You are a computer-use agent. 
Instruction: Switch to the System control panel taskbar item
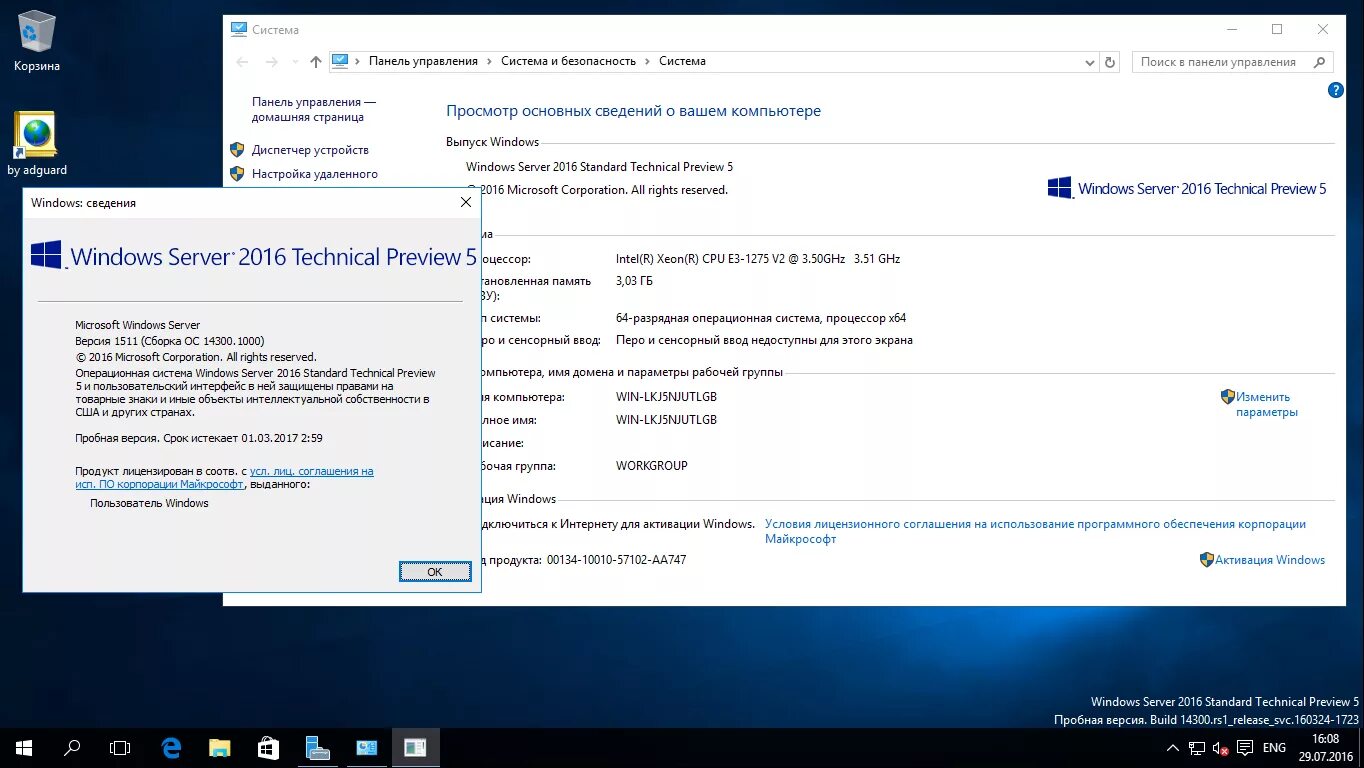[x=366, y=747]
